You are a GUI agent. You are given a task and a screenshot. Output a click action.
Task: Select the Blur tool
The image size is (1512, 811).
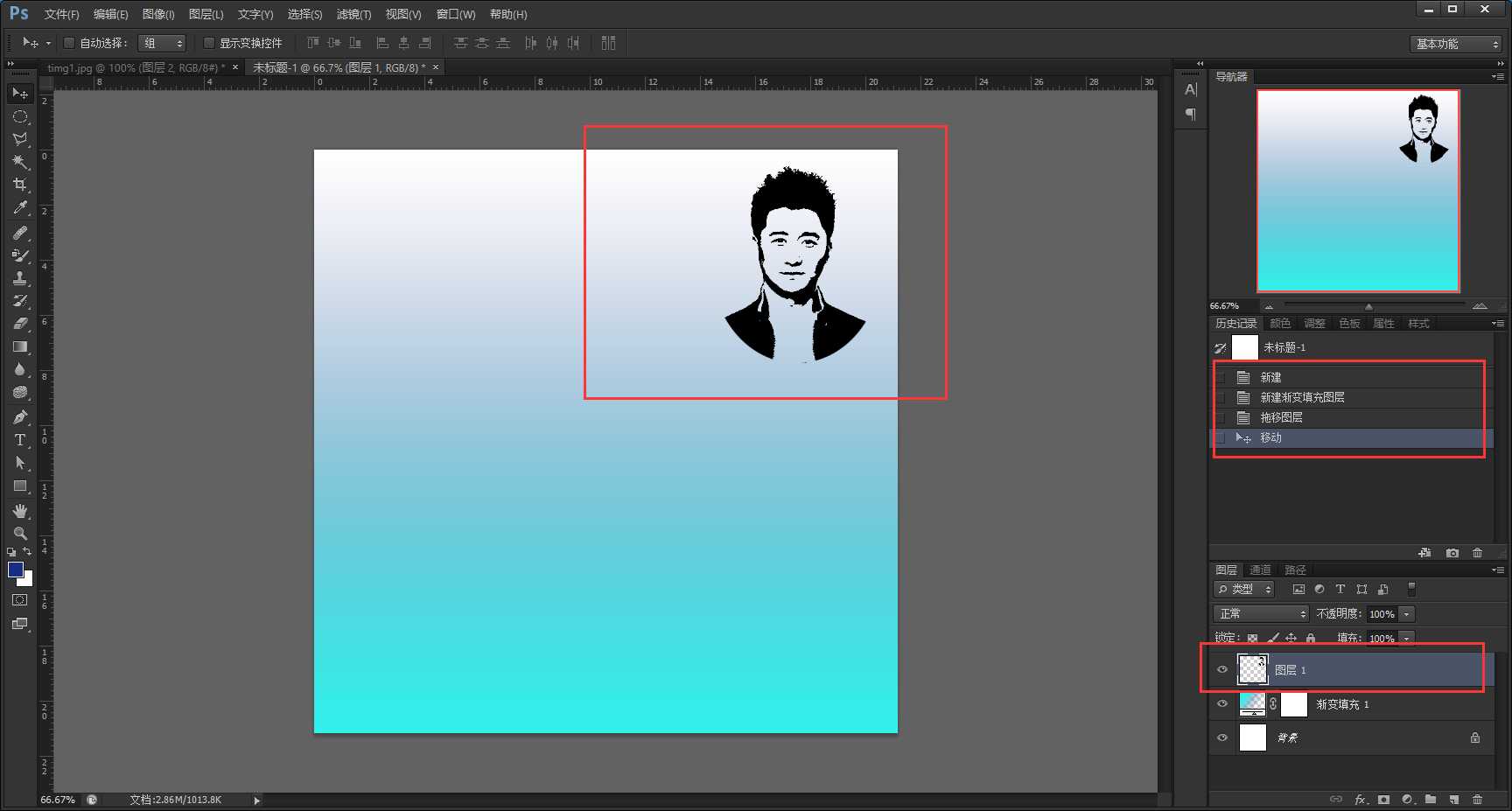(20, 369)
